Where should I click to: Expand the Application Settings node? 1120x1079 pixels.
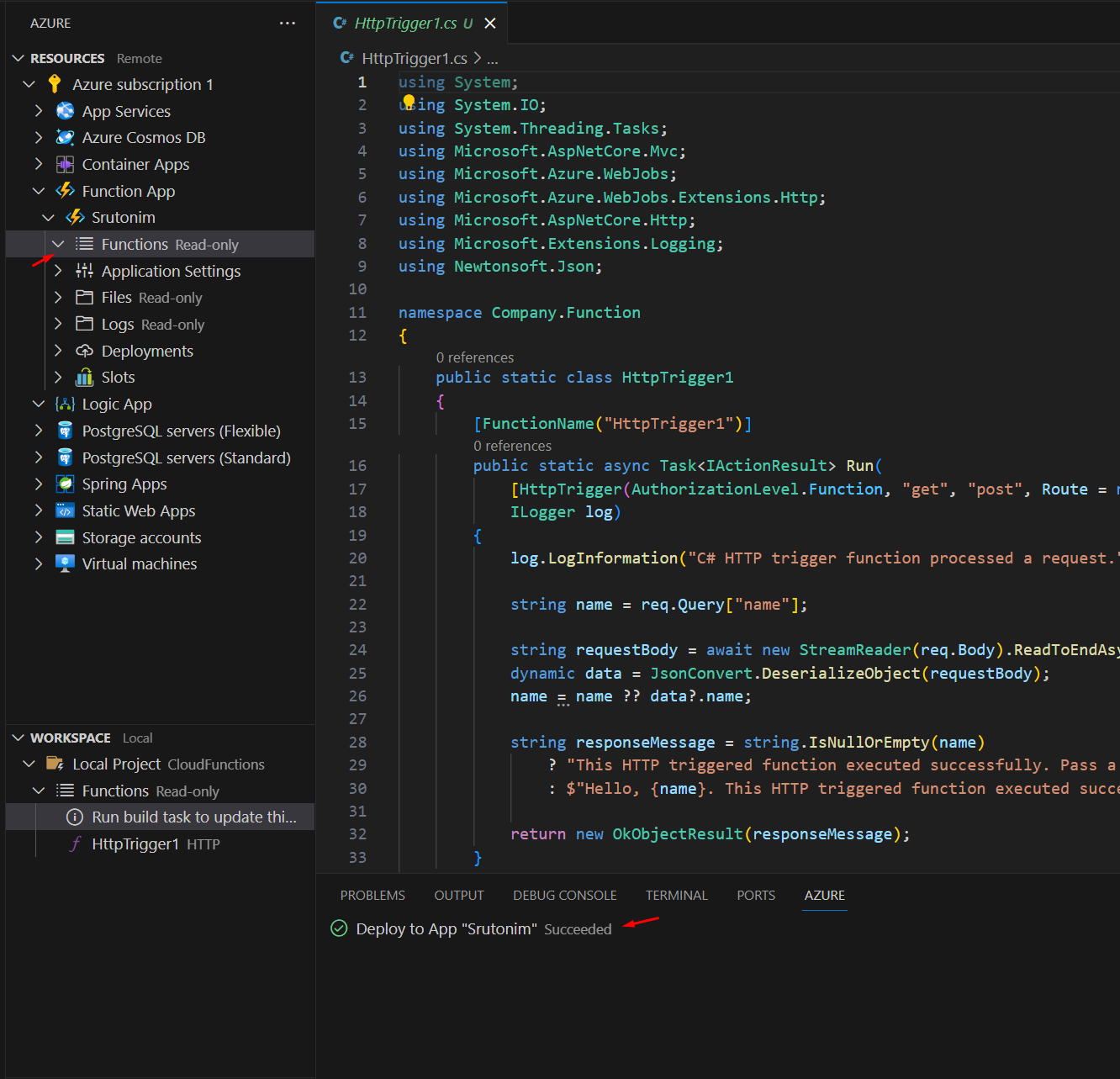tap(58, 271)
